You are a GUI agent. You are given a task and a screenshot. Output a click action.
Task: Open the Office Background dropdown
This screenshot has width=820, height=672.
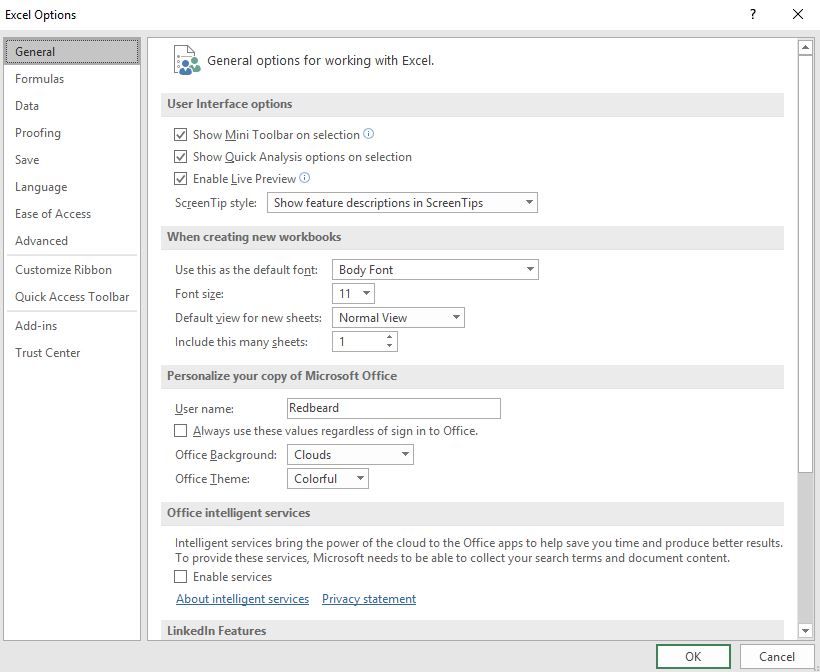[x=350, y=455]
